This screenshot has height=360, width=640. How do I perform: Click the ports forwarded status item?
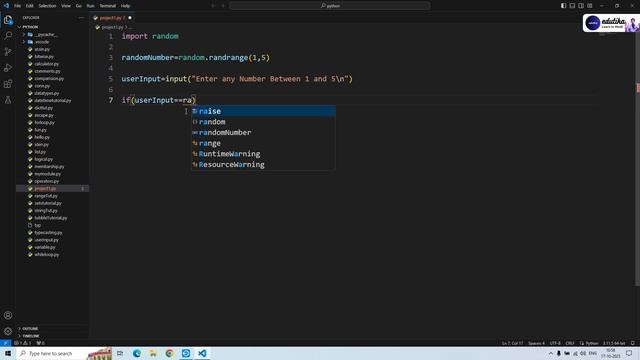point(40,343)
